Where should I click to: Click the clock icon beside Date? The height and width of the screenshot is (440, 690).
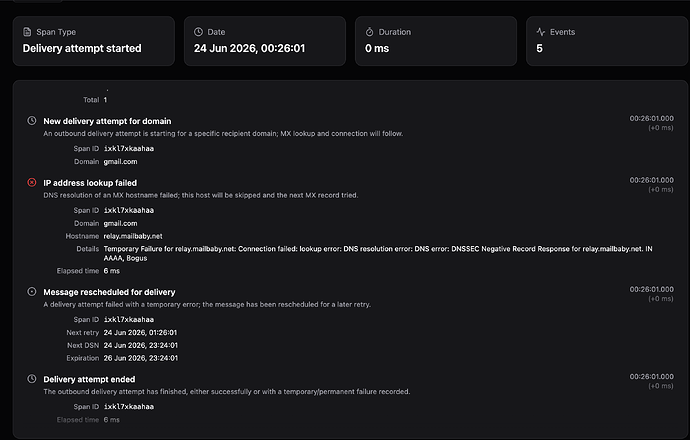198,32
